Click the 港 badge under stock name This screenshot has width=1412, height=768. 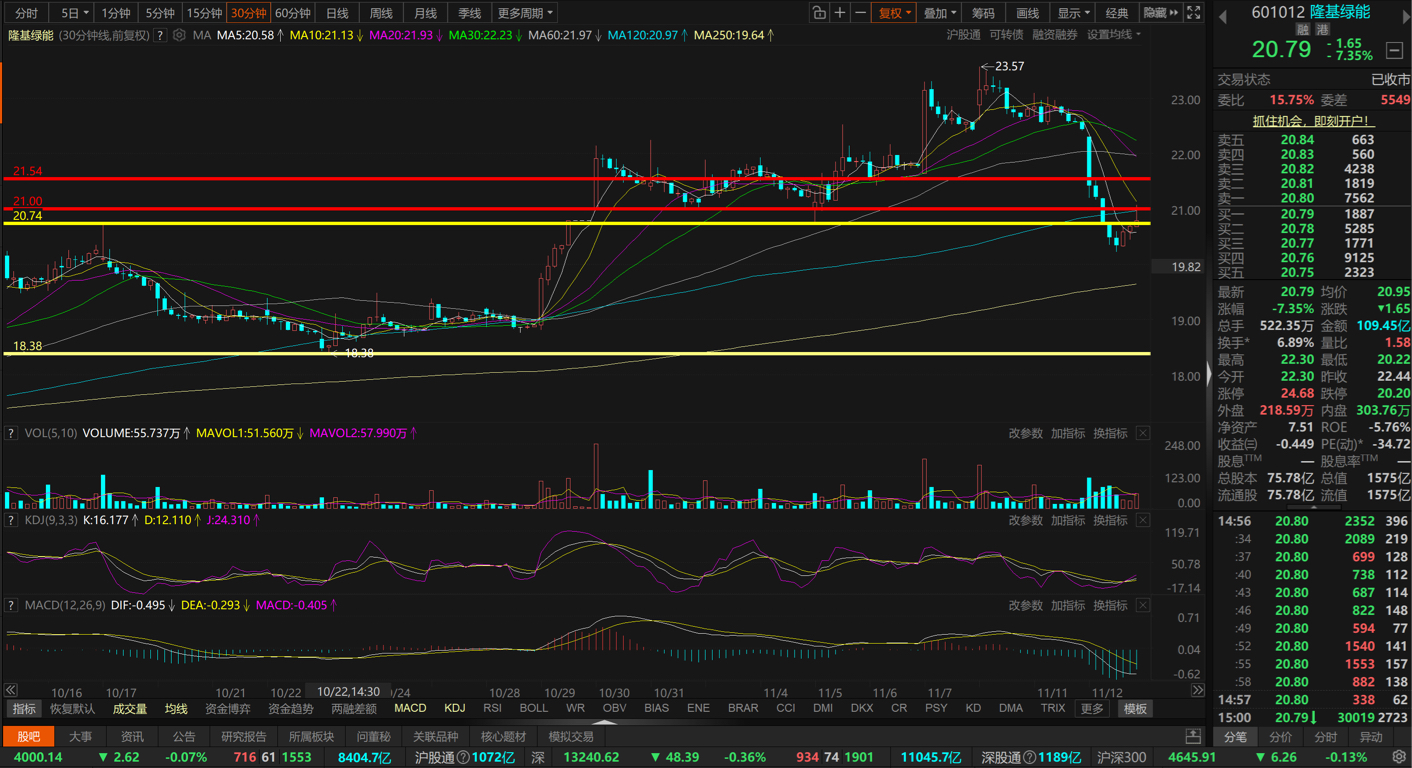pos(1322,30)
